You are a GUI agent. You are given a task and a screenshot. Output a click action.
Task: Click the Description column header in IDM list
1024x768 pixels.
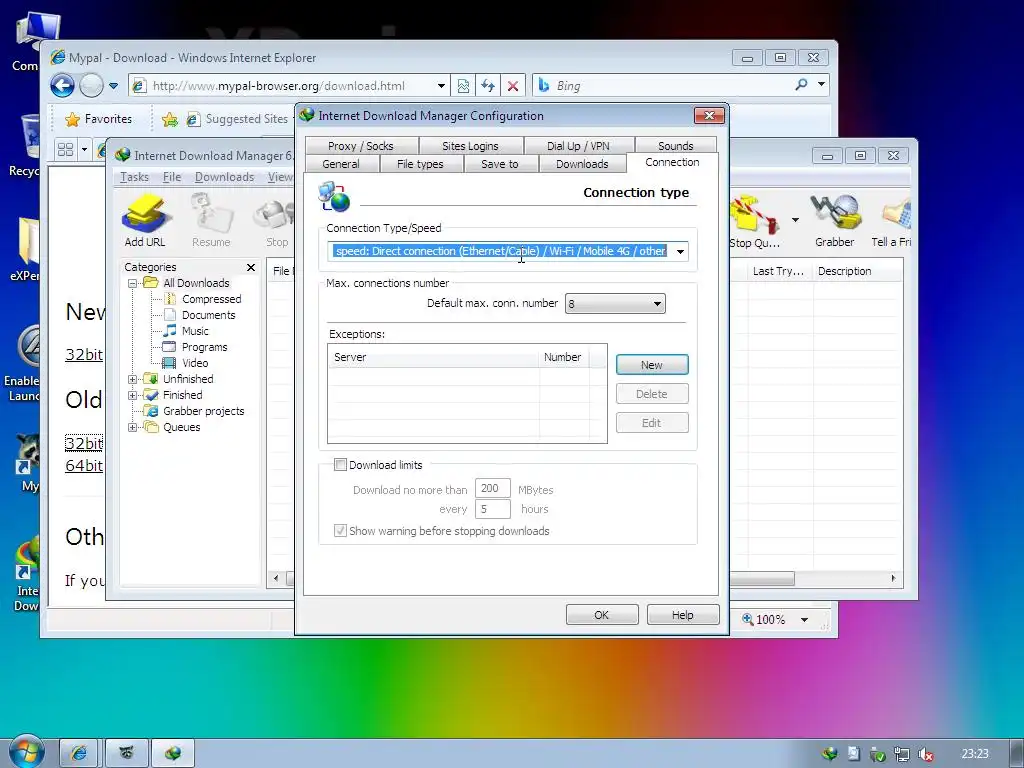coord(857,271)
